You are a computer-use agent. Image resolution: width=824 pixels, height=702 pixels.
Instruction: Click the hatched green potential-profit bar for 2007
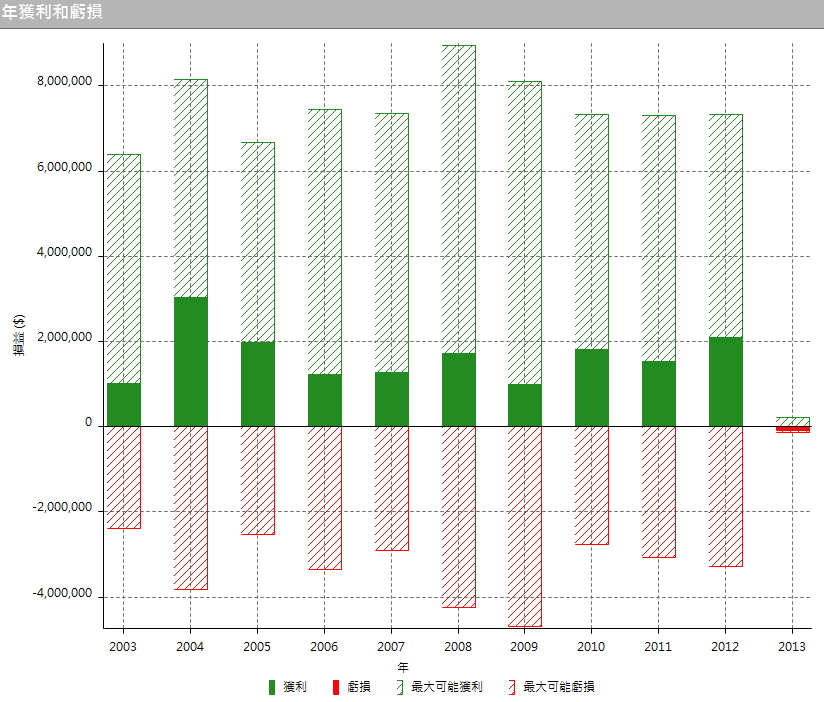tap(392, 243)
